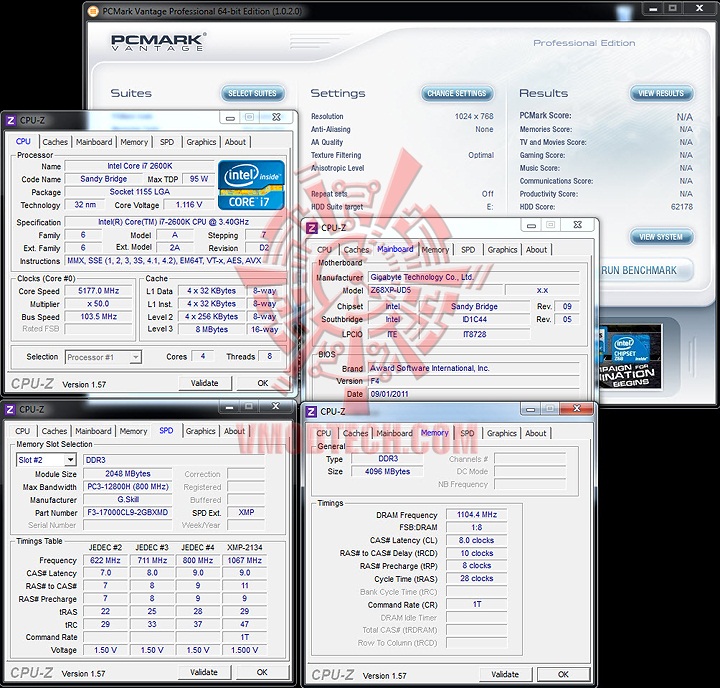Open Caches tab in the CPU window

click(55, 142)
